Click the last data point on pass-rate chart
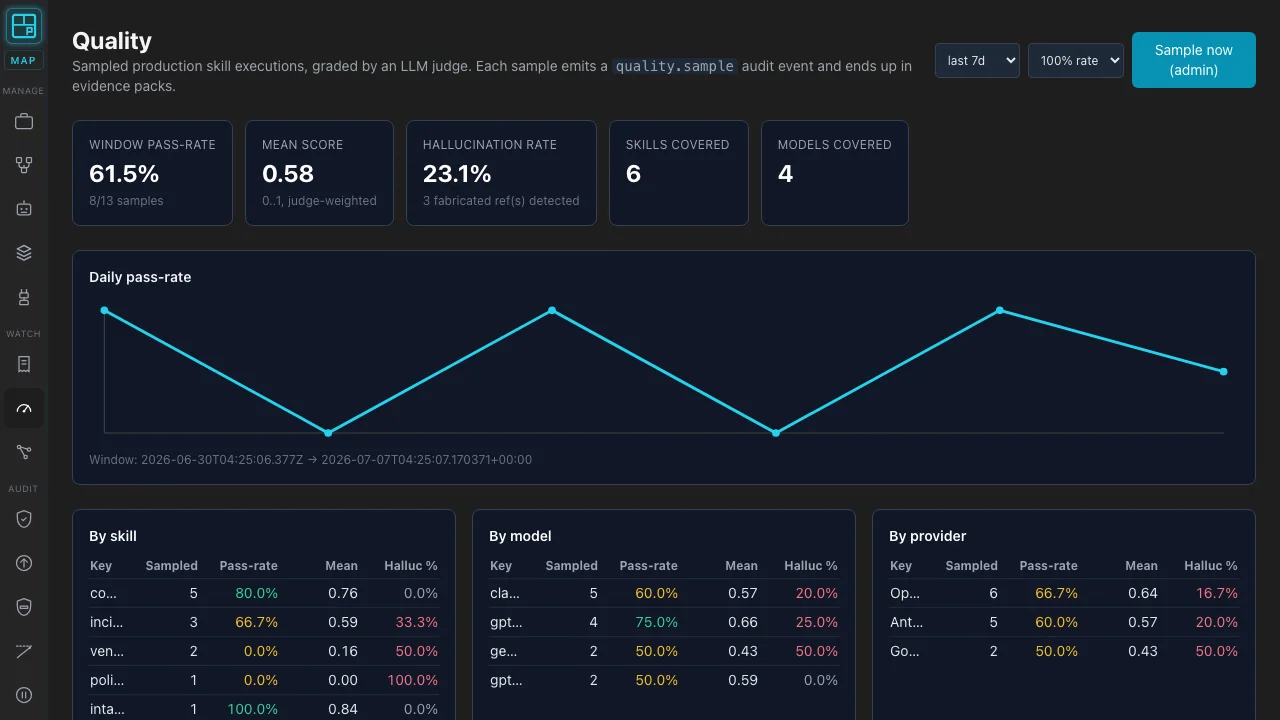 1223,371
